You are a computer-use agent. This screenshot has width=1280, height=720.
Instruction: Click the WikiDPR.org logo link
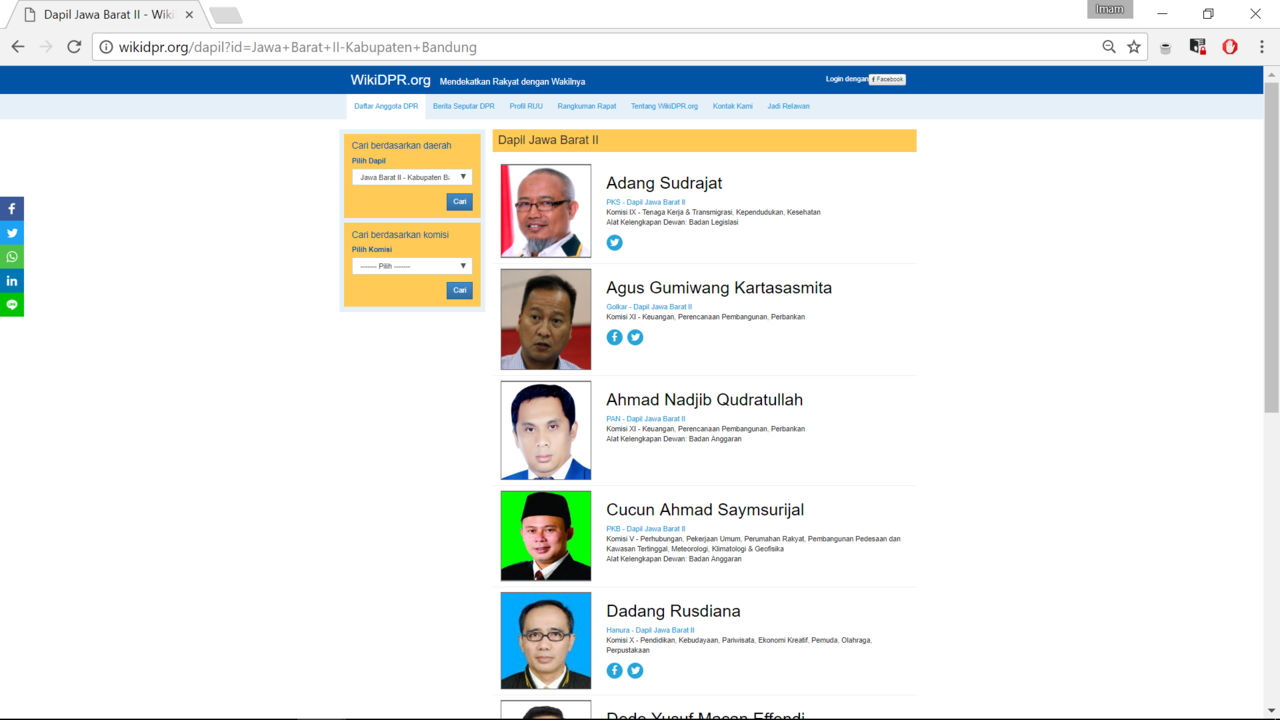tap(390, 80)
